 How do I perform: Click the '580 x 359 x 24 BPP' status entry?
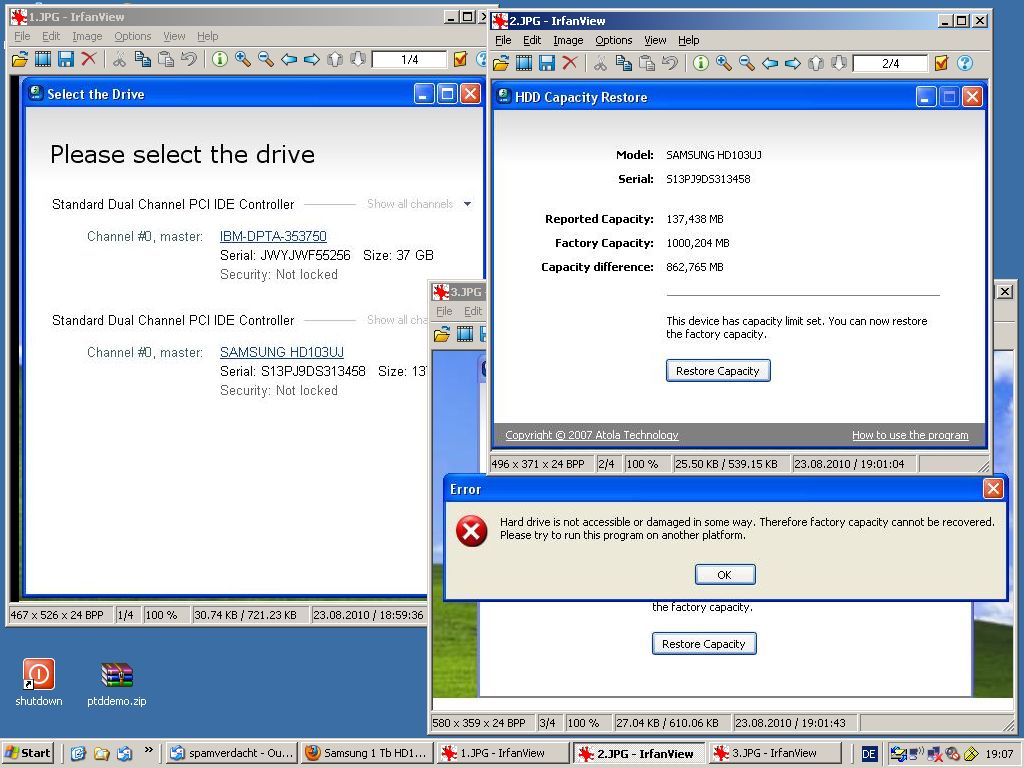[483, 723]
